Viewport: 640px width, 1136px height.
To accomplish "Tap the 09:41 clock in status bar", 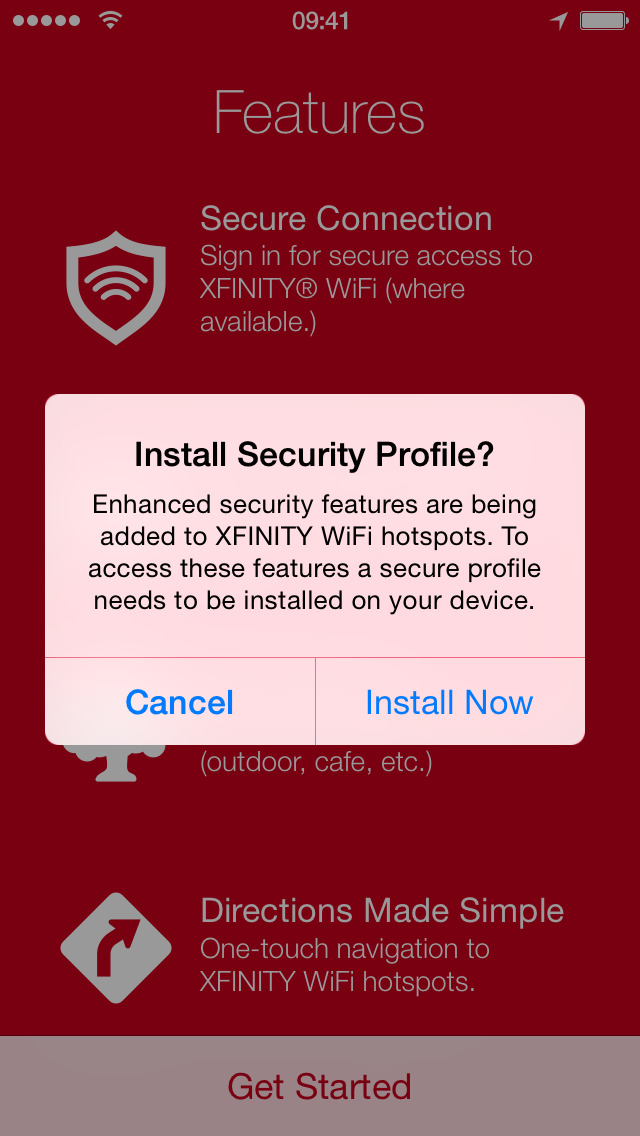I will (320, 21).
